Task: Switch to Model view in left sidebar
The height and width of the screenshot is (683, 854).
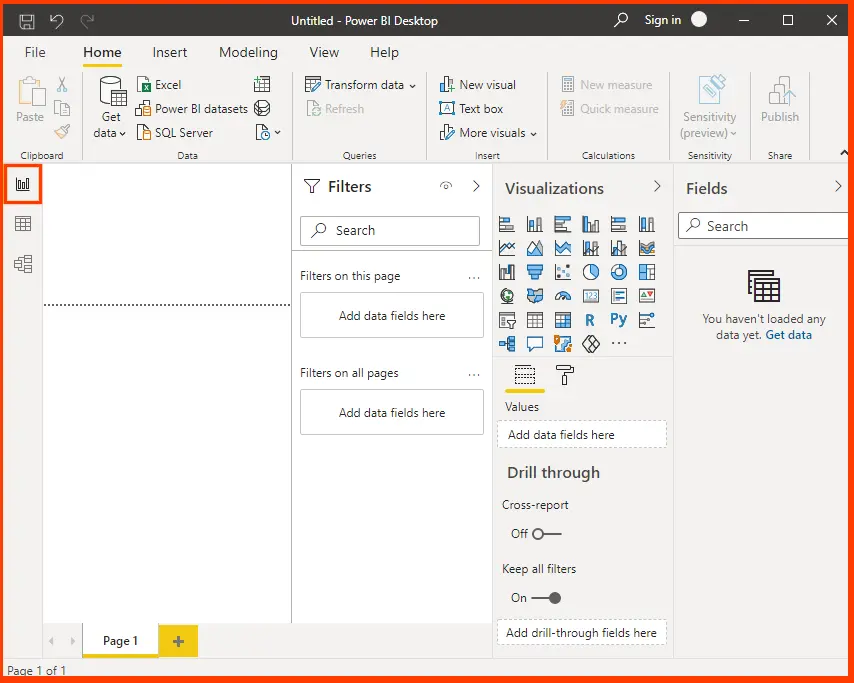Action: click(23, 264)
